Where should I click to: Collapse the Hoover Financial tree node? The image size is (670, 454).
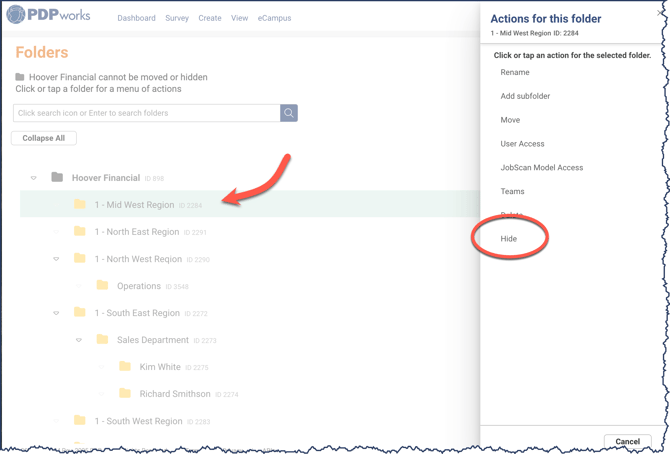[34, 178]
